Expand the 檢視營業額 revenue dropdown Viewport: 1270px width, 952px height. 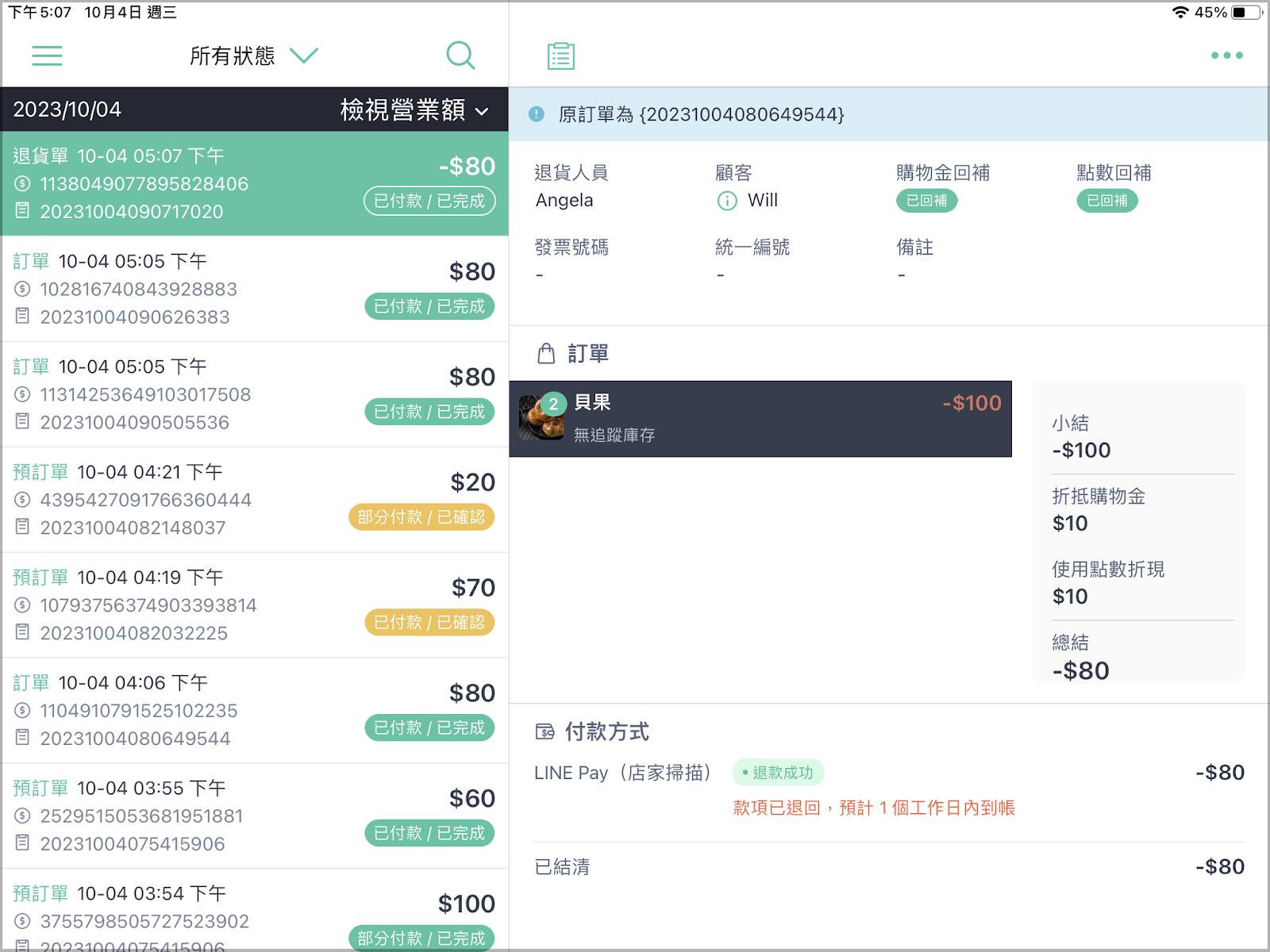tap(414, 110)
